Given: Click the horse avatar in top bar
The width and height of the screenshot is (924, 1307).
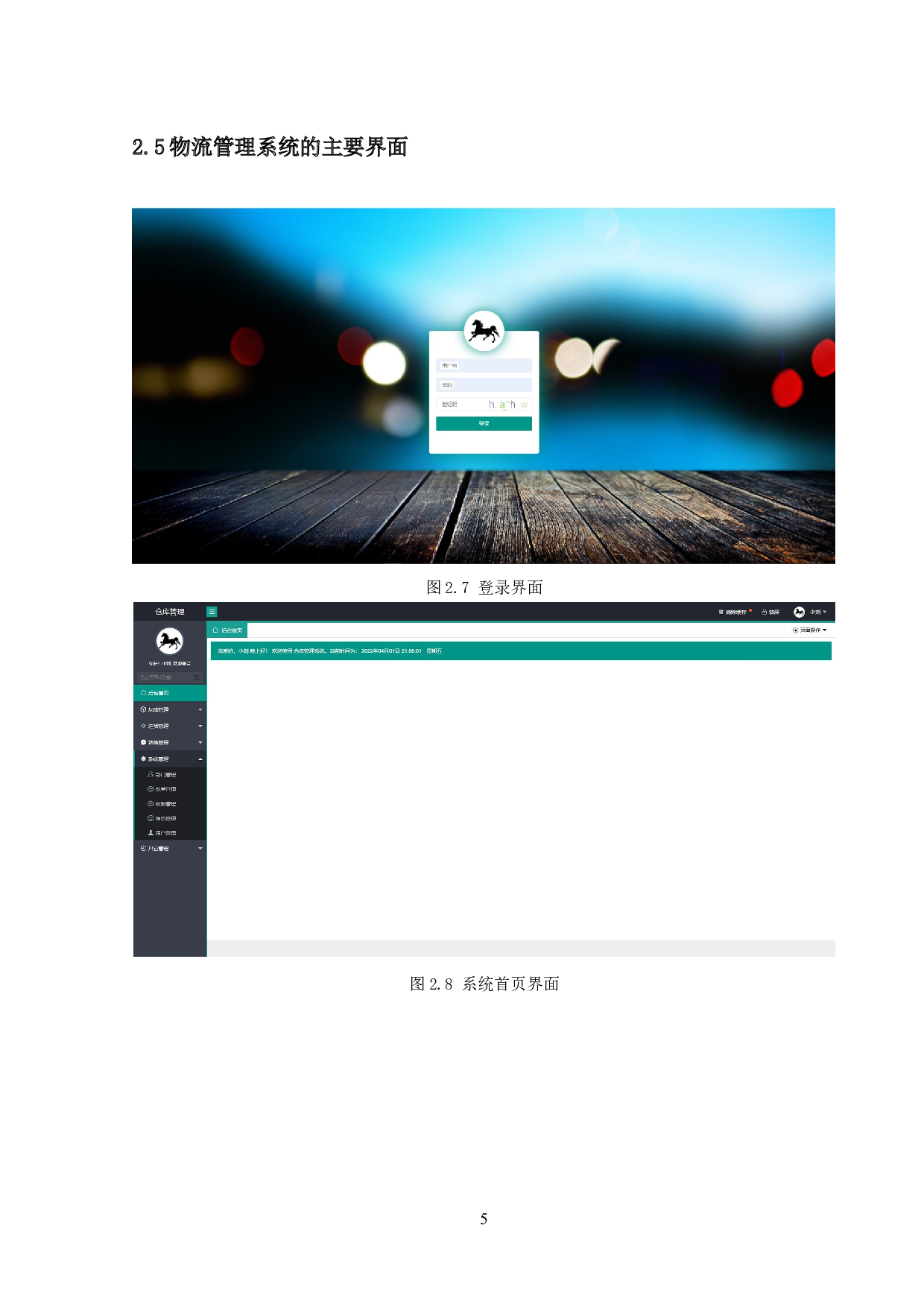Looking at the screenshot, I should [x=799, y=612].
